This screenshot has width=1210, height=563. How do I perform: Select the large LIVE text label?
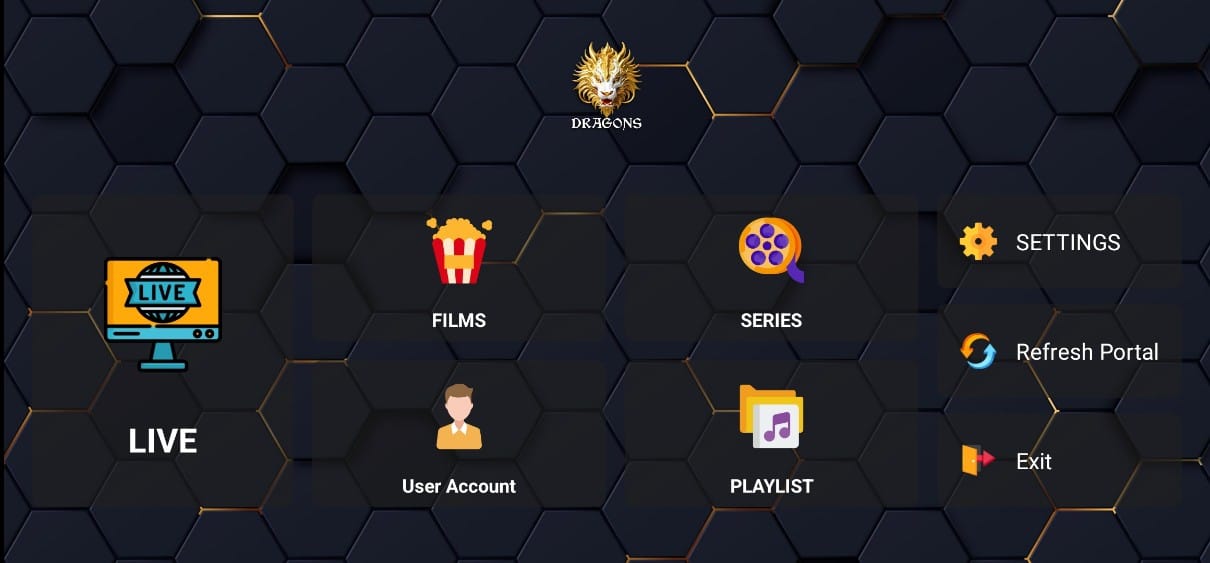coord(163,441)
